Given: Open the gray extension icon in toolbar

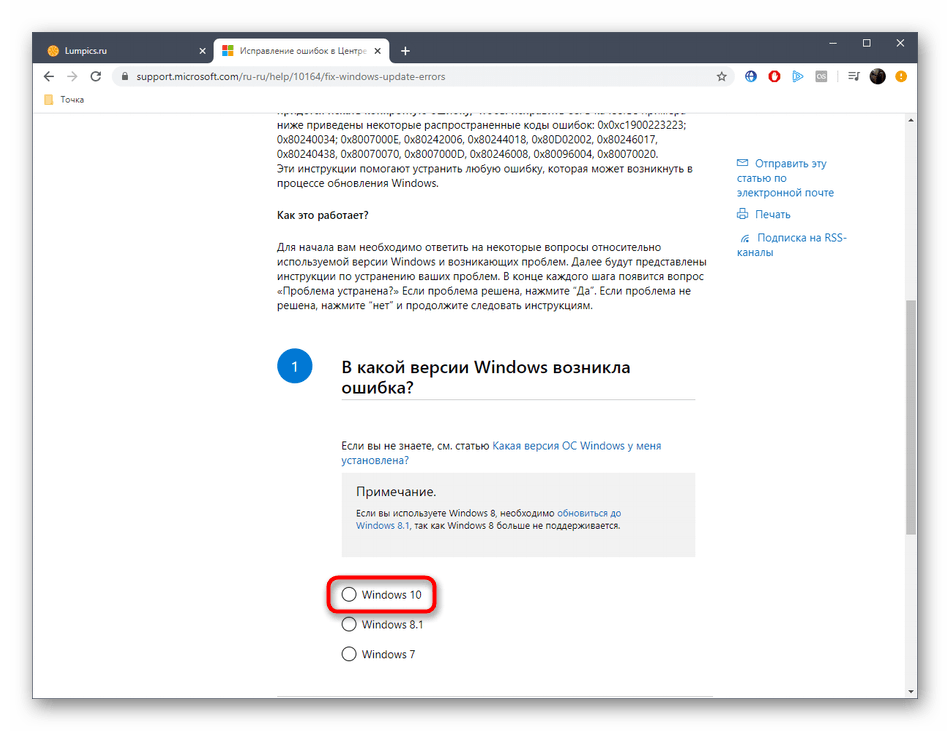Looking at the screenshot, I should tap(821, 76).
